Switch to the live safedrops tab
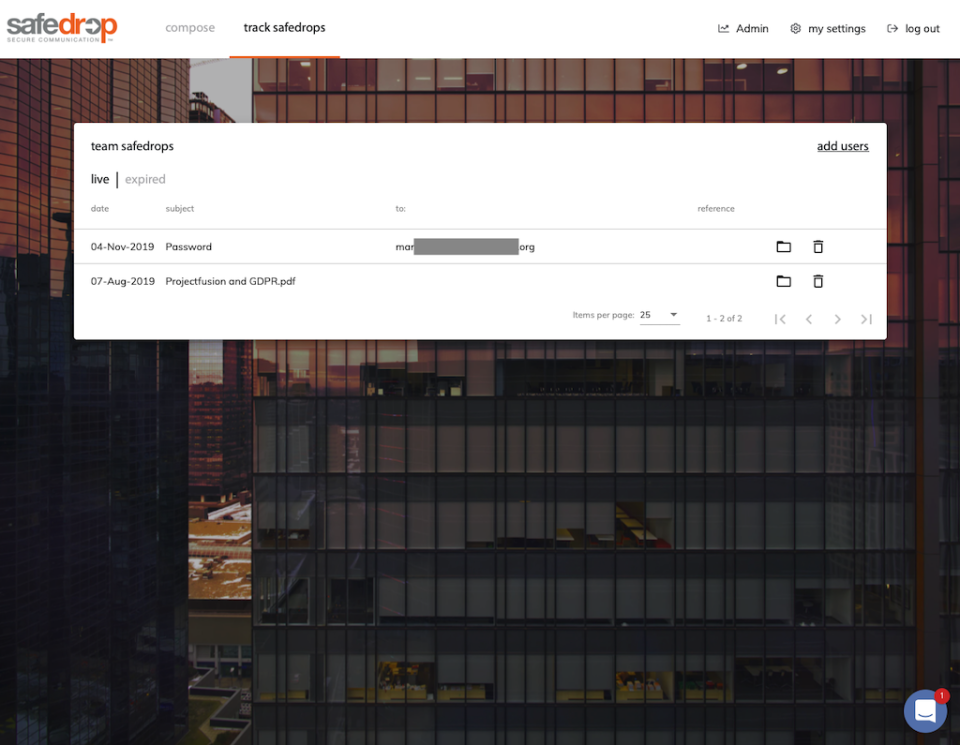 100,179
